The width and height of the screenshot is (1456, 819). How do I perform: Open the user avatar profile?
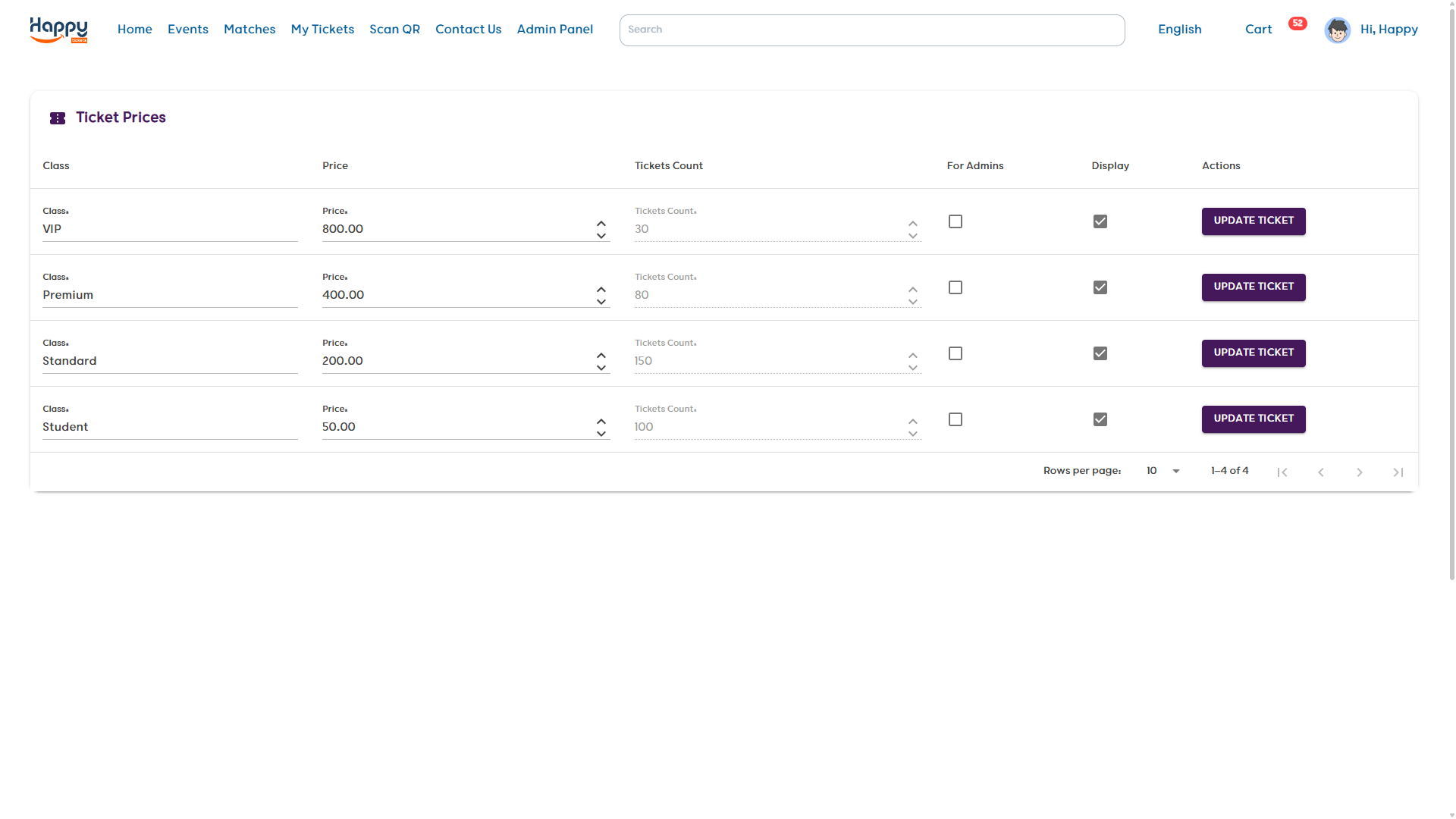tap(1337, 30)
